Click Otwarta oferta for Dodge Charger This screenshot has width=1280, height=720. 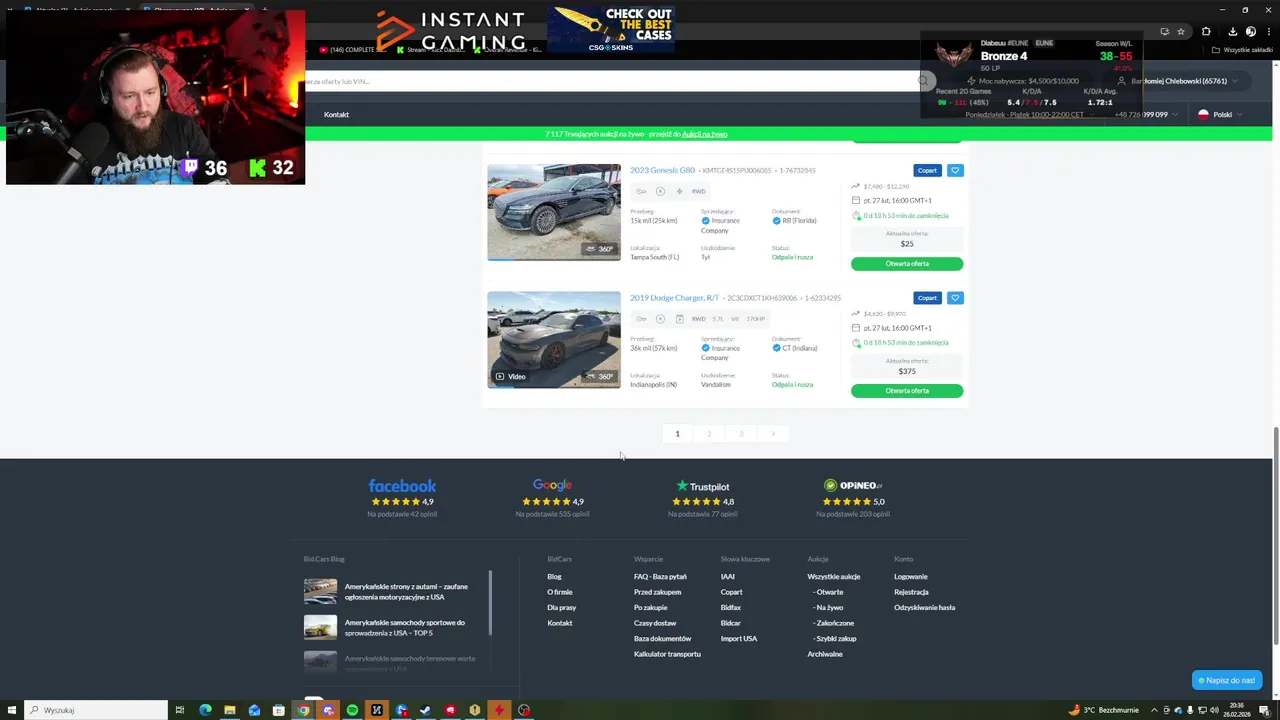click(x=907, y=391)
